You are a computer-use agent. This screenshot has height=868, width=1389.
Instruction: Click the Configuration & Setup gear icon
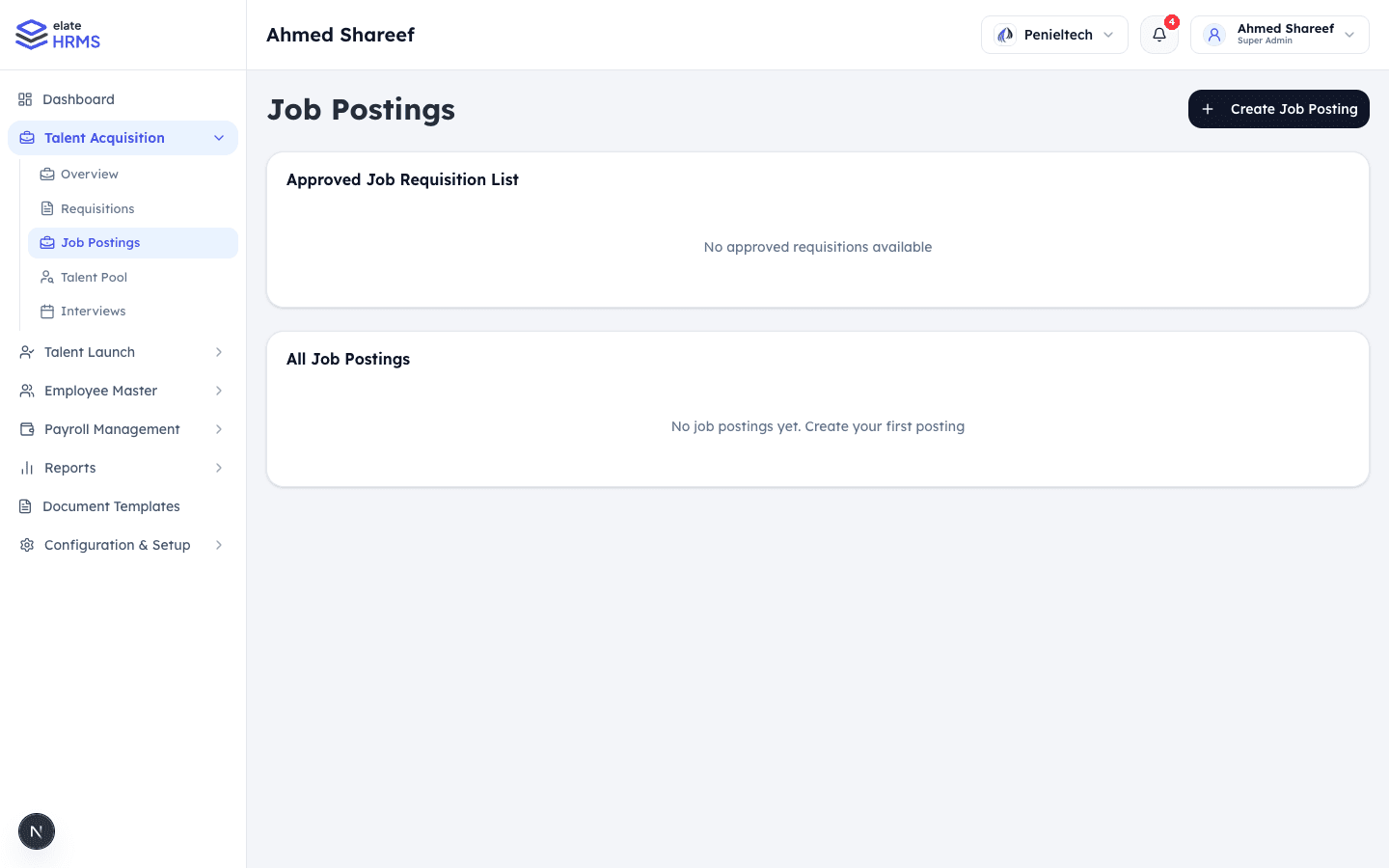point(26,545)
